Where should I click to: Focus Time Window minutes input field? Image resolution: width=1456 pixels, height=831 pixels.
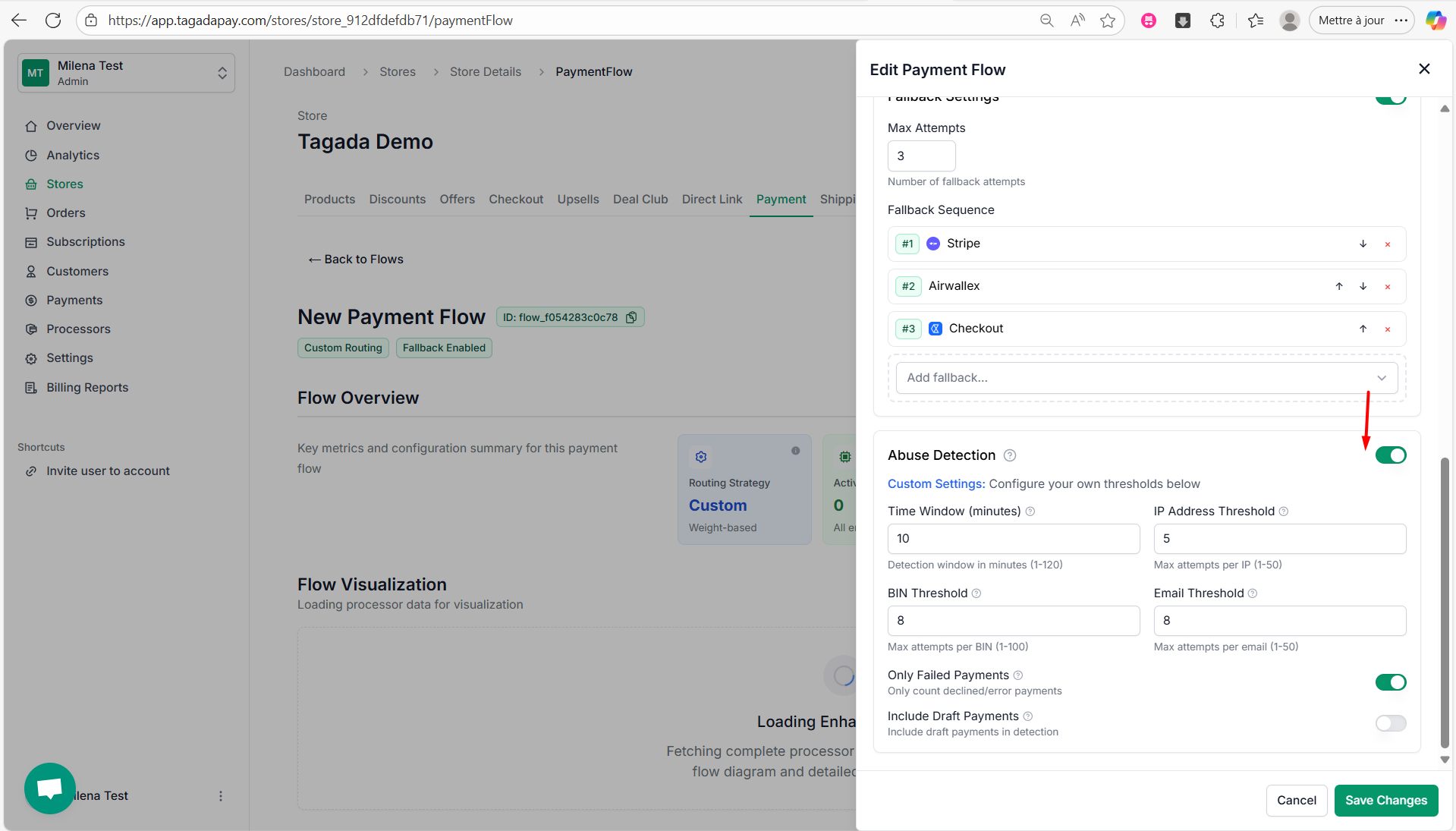(x=1013, y=539)
